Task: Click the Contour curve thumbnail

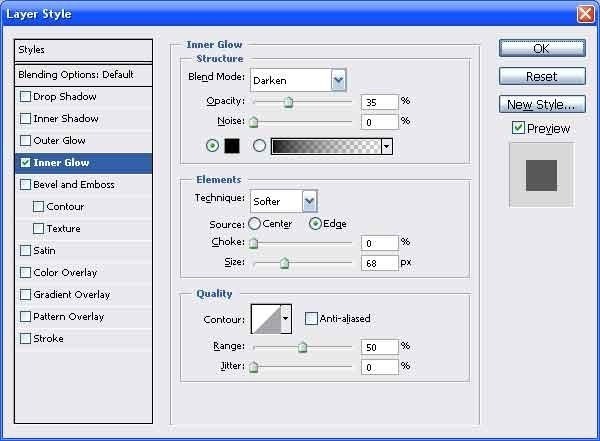Action: click(x=266, y=319)
